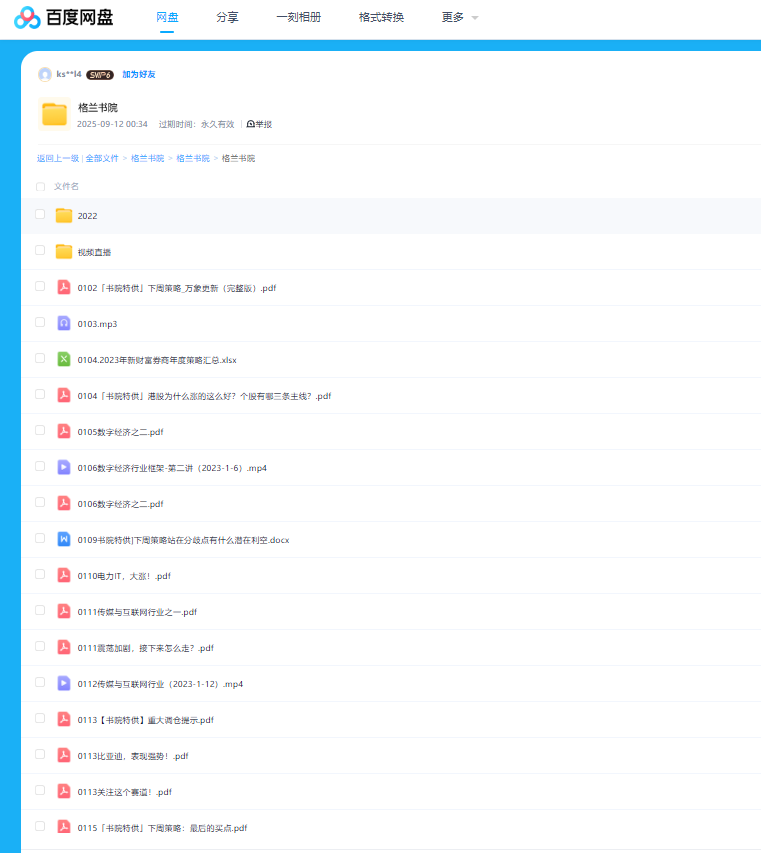761x853 pixels.
Task: Switch to the 分享 tab
Action: coord(227,17)
